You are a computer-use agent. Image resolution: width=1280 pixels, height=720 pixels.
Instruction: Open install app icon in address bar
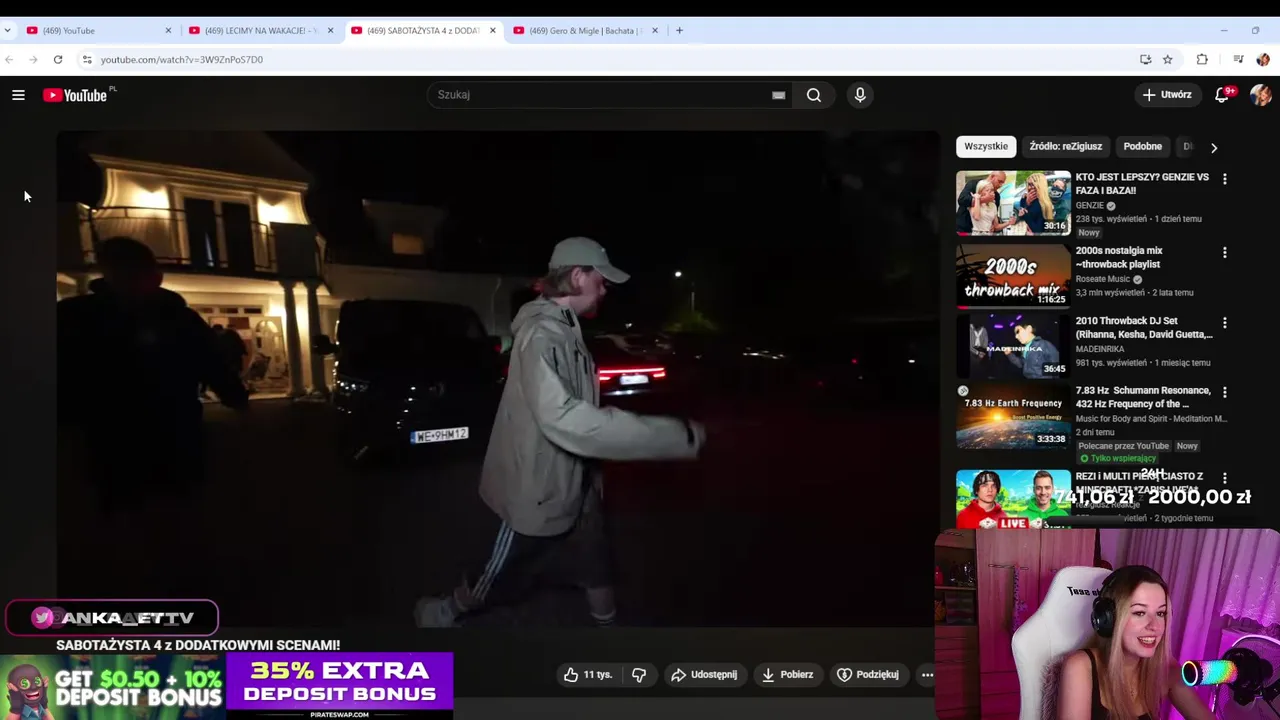point(1145,60)
